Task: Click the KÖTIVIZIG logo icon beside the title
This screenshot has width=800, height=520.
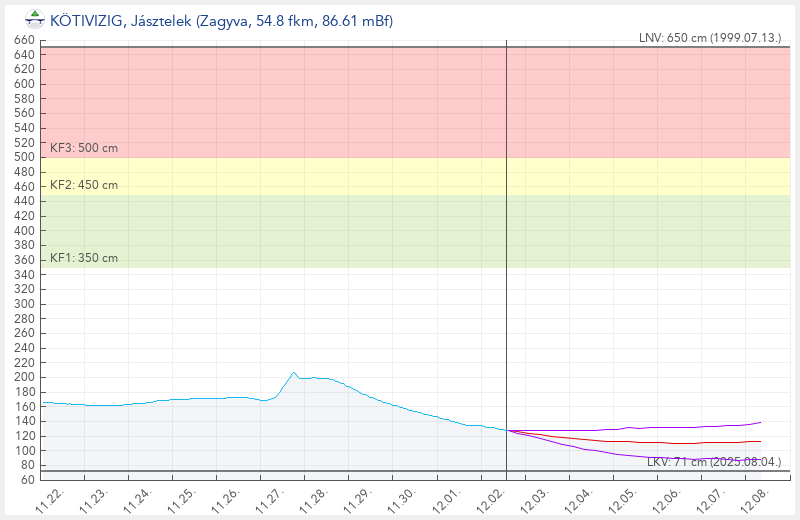Action: (35, 17)
